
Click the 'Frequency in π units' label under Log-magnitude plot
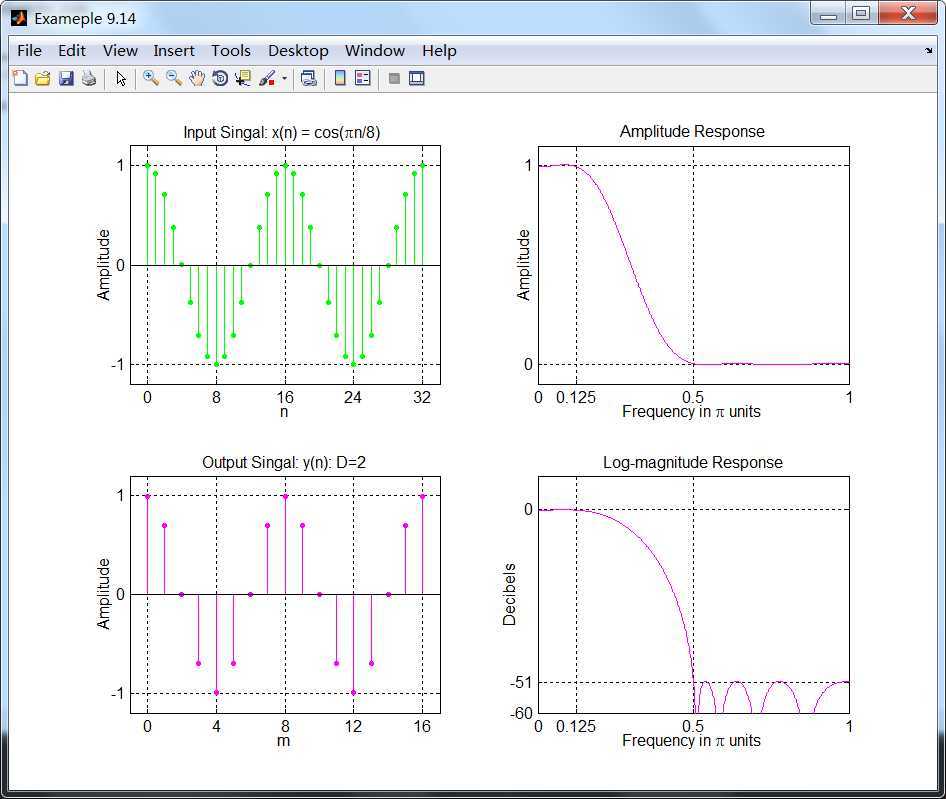[x=691, y=740]
